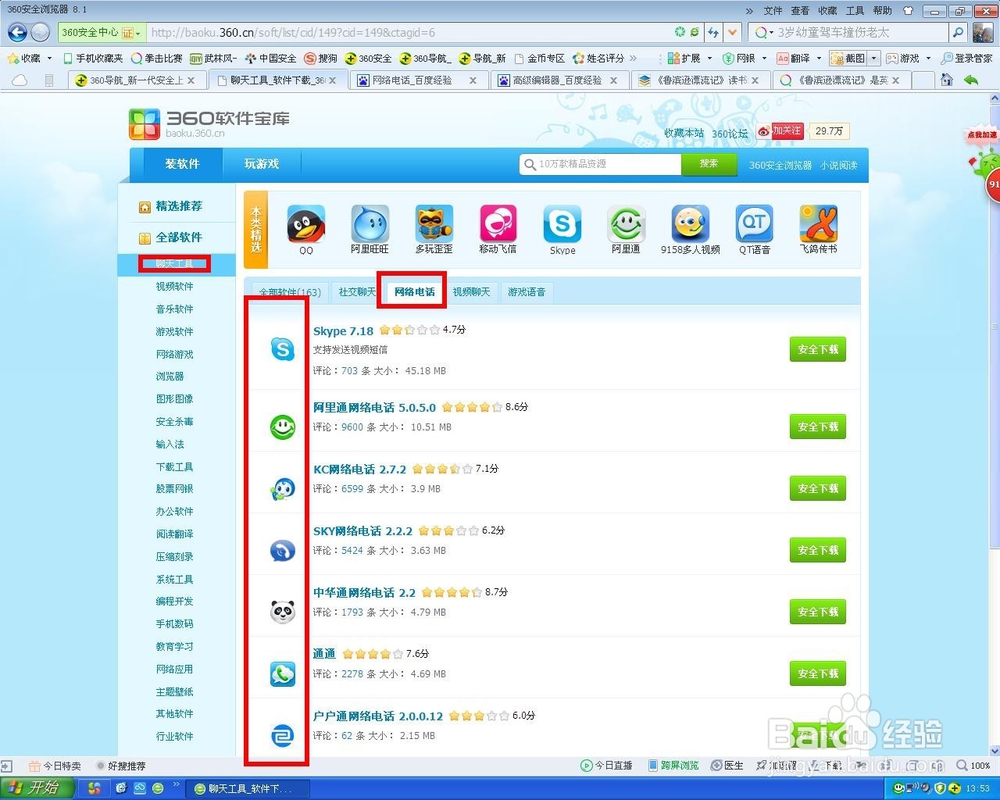Switch to 玩游戏 navigation tab
This screenshot has height=800, width=1000.
261,164
